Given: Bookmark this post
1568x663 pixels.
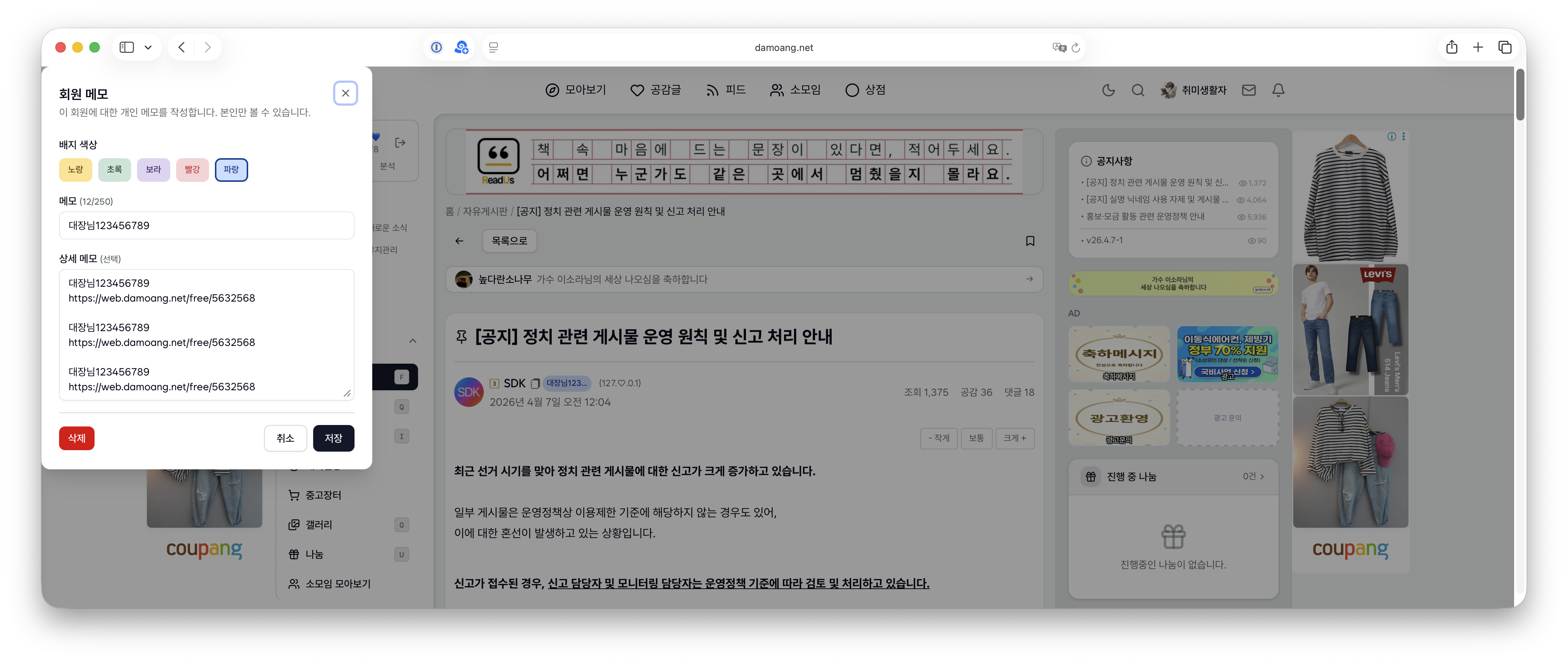Looking at the screenshot, I should [1030, 241].
